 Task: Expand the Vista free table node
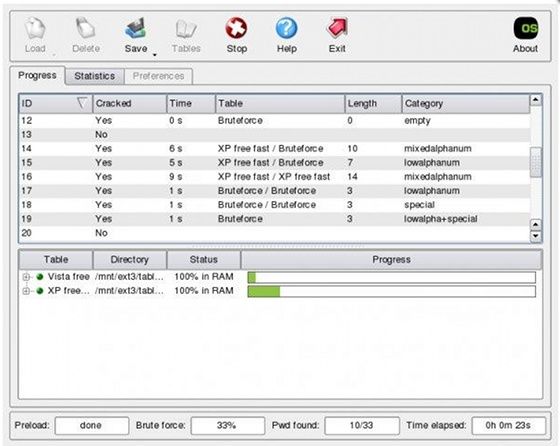tap(26, 277)
